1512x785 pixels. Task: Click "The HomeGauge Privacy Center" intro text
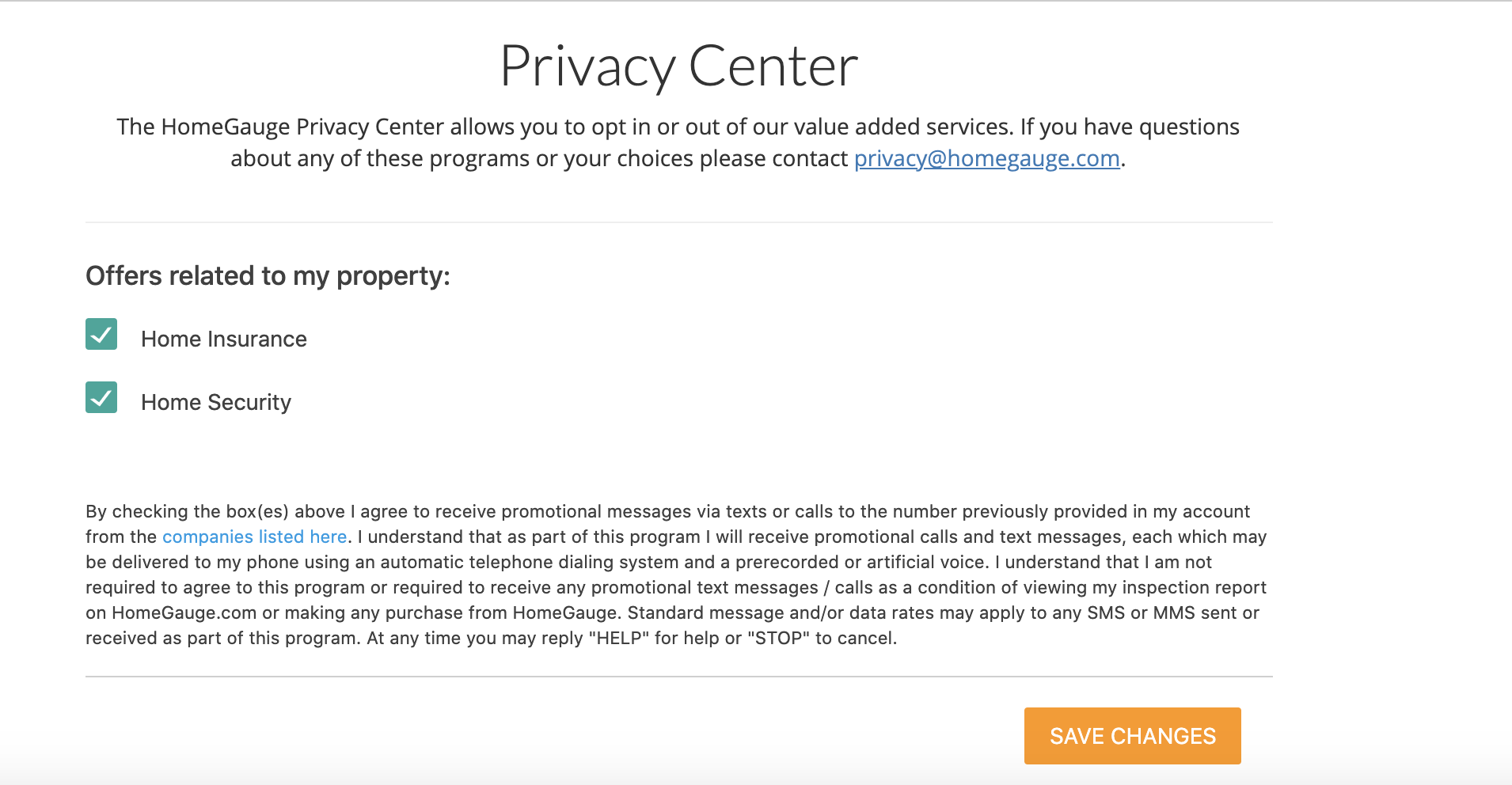(280, 127)
